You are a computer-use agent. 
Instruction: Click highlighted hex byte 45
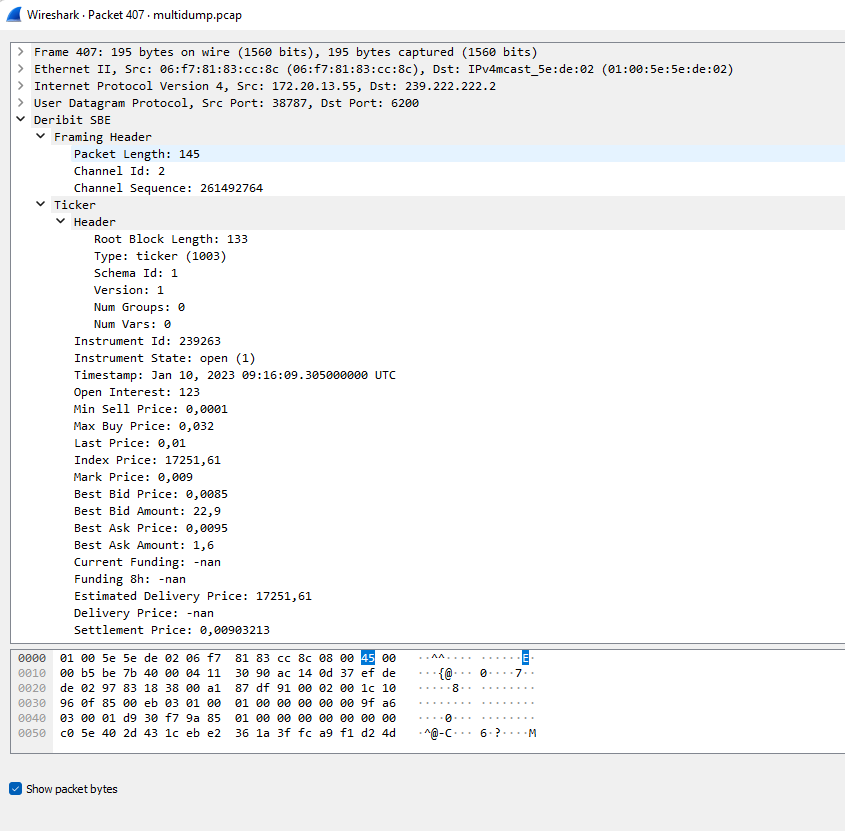[368, 658]
